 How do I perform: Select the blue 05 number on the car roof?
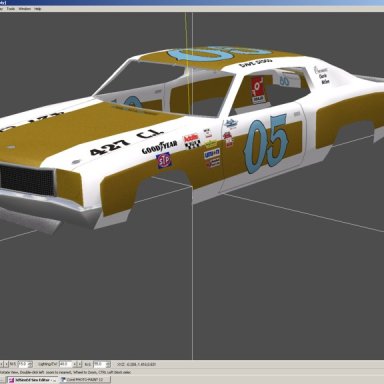tap(218, 53)
